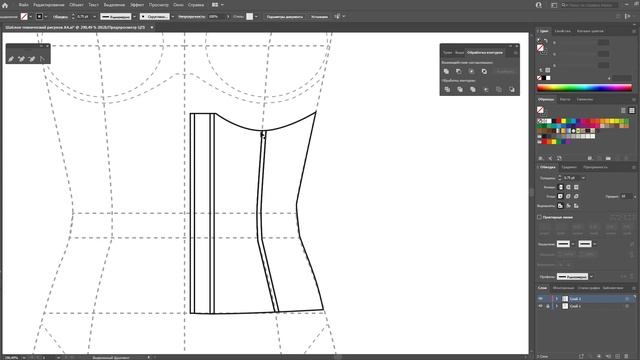Open variable width profile dropdown

[x=134, y=17]
